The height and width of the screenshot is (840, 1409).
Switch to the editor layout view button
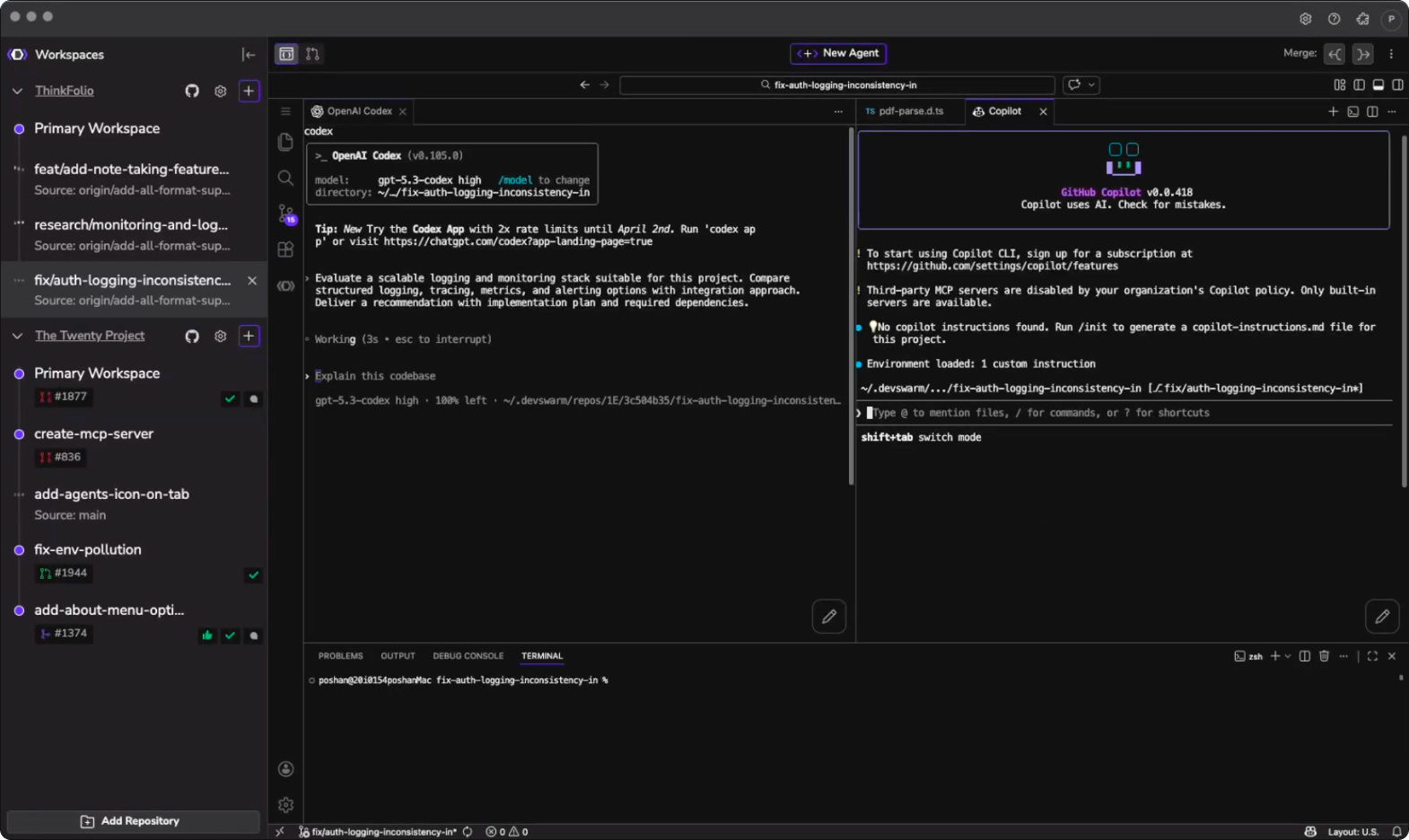click(286, 54)
